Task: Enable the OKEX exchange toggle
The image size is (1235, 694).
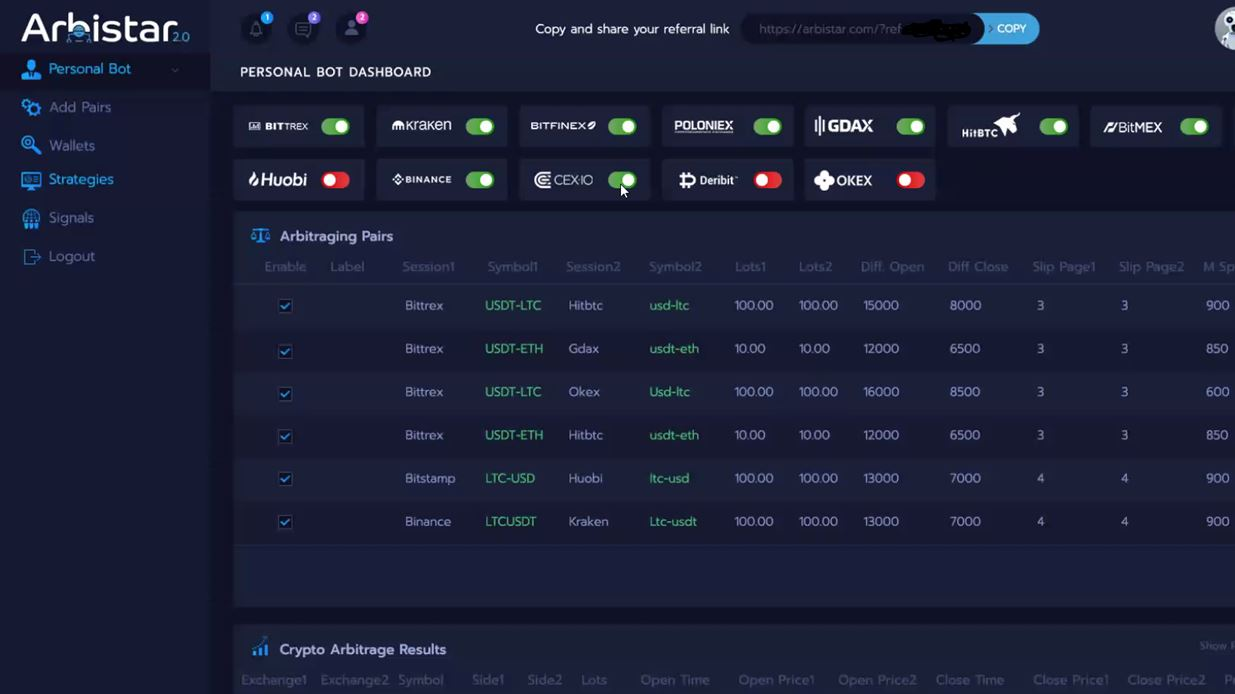Action: tap(910, 180)
